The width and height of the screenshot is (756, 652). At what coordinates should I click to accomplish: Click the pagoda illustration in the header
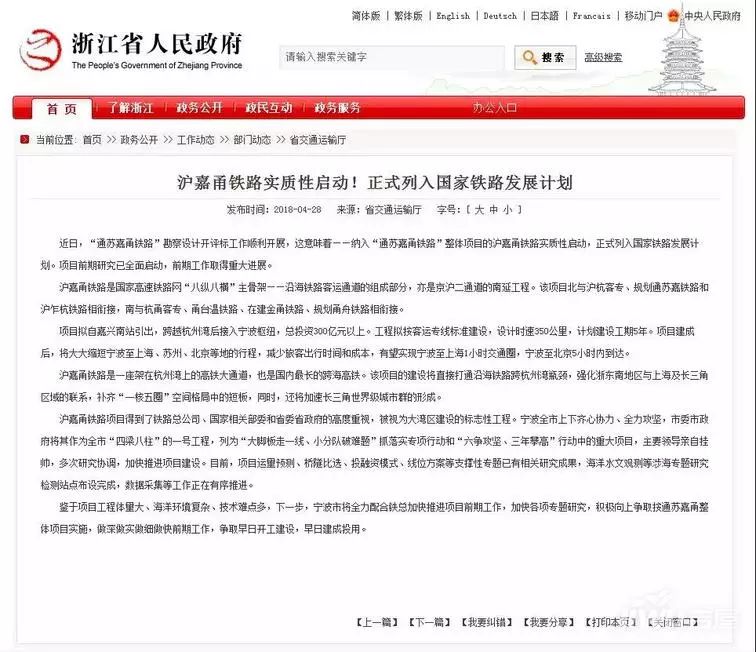tap(681, 53)
